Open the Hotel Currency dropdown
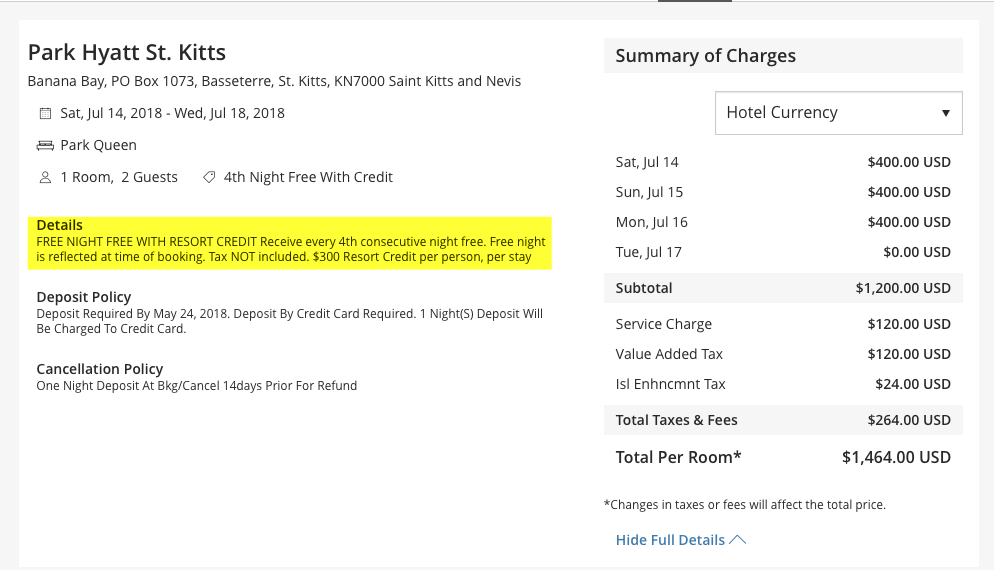Image resolution: width=994 pixels, height=570 pixels. [x=839, y=113]
